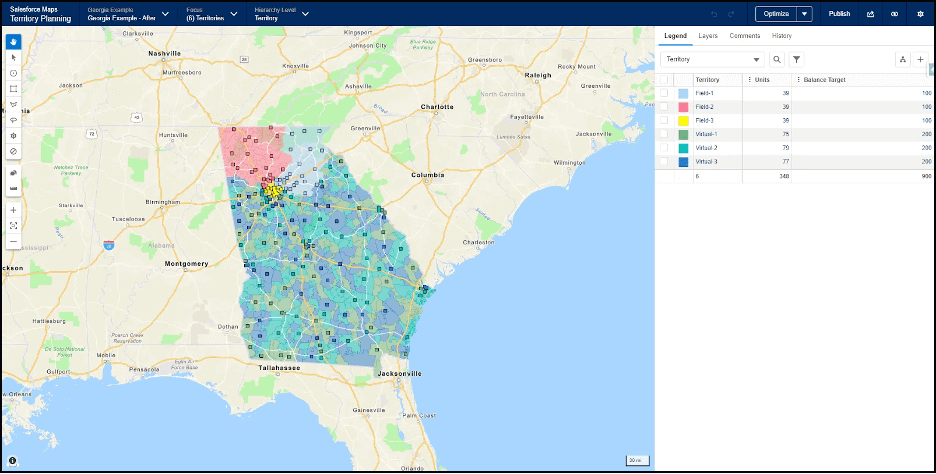Select the arrow pointer tool
This screenshot has height=474, width=936.
(x=13, y=58)
